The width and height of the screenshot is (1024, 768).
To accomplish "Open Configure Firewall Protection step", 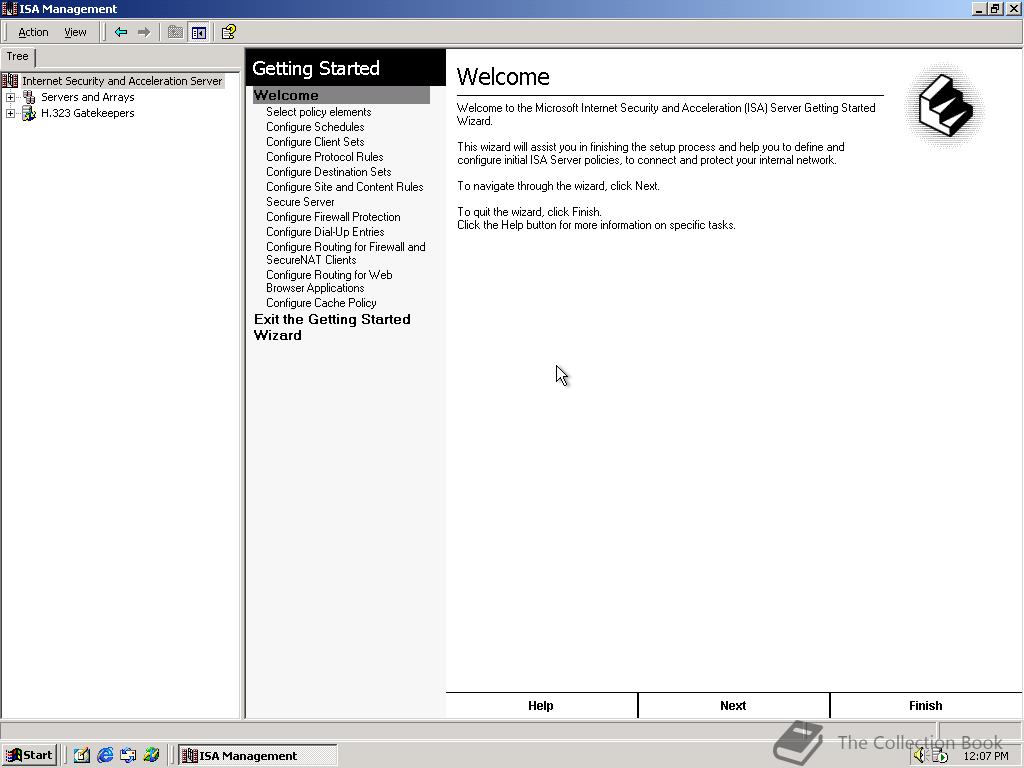I will pyautogui.click(x=333, y=217).
